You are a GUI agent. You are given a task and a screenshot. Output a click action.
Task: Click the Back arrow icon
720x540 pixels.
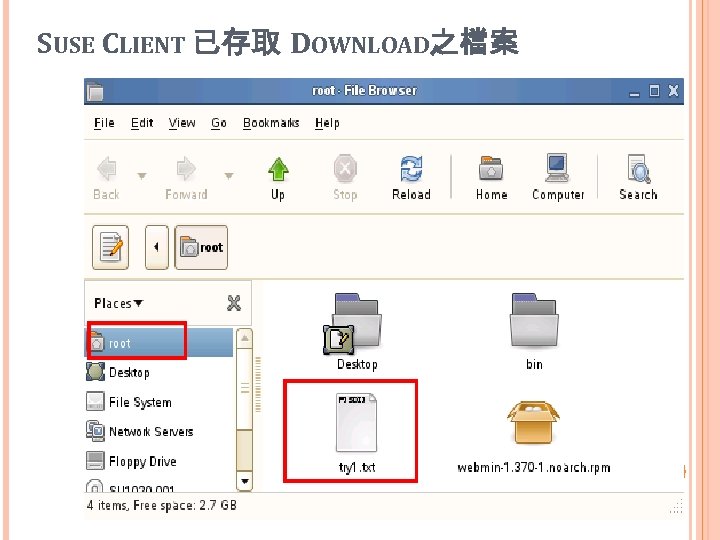pos(107,169)
